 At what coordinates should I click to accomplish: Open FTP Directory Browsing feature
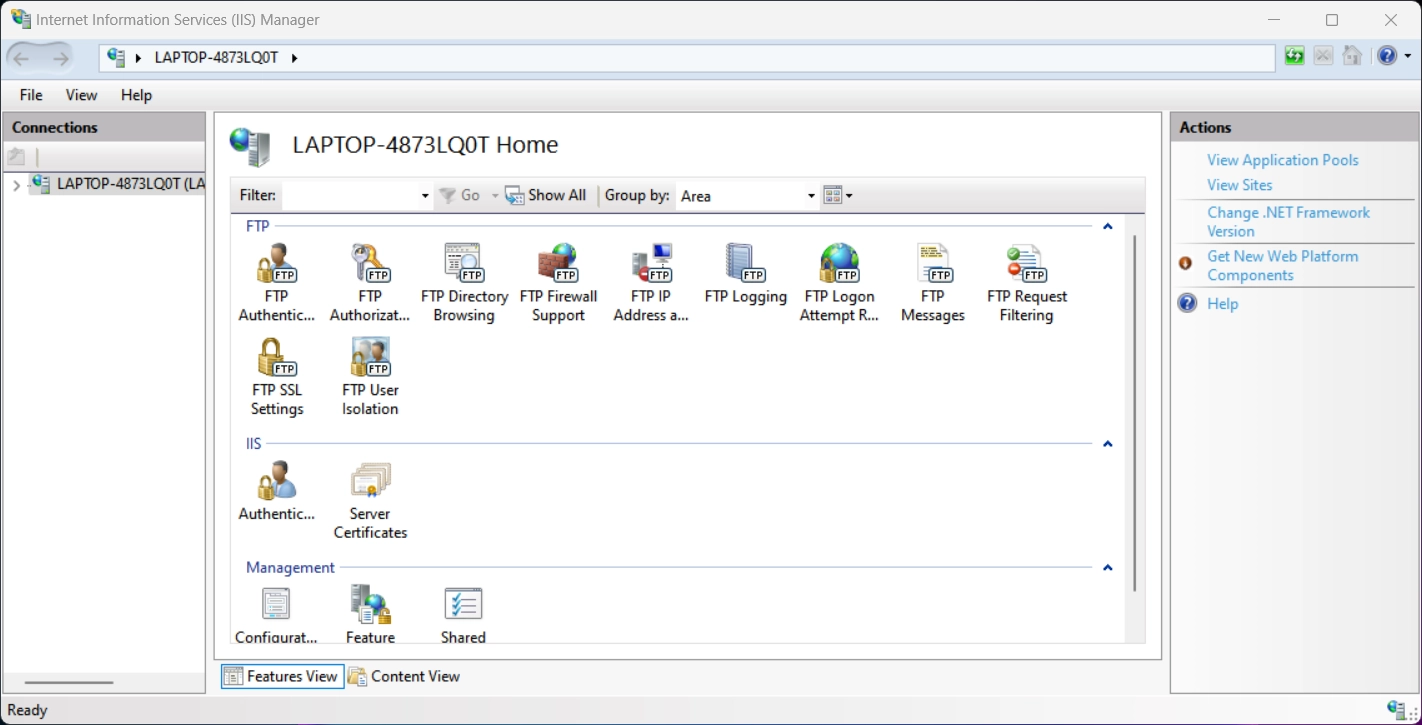[x=464, y=283]
